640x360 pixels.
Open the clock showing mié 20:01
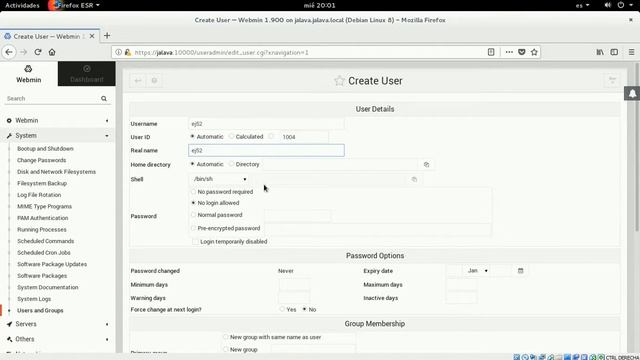click(x=320, y=5)
